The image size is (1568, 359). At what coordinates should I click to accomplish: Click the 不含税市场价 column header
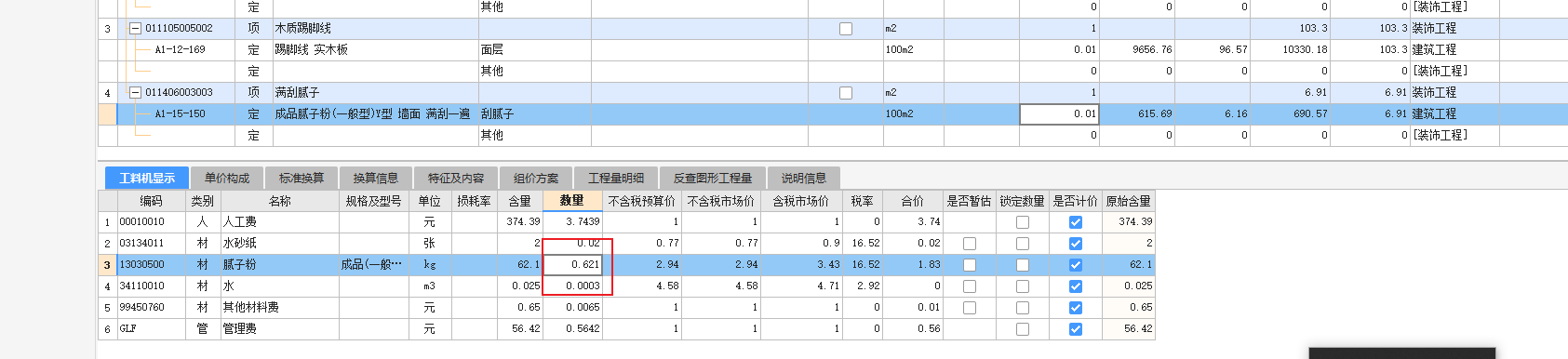pyautogui.click(x=721, y=201)
